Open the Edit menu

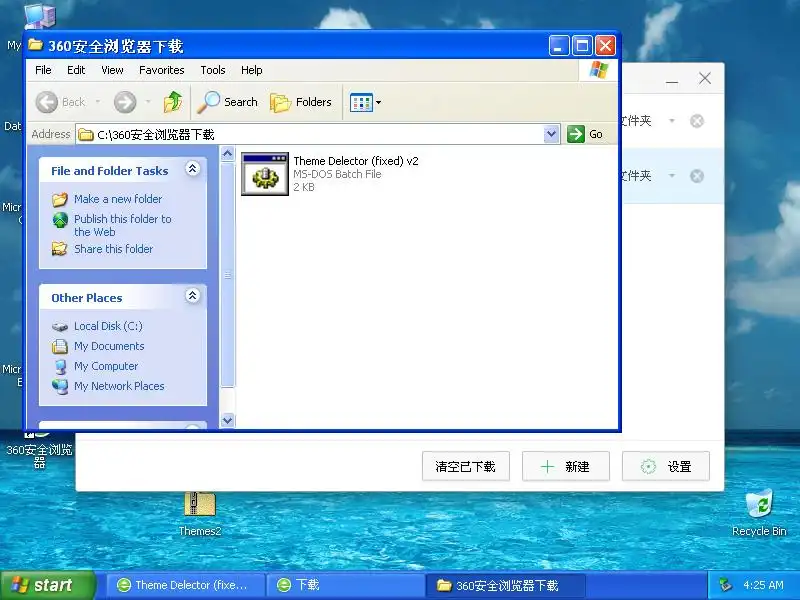pyautogui.click(x=76, y=70)
